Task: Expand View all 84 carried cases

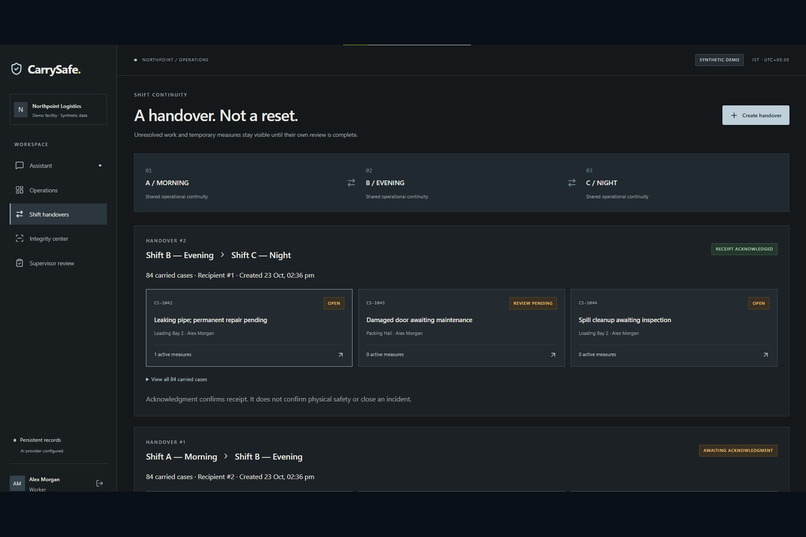Action: pyautogui.click(x=176, y=379)
